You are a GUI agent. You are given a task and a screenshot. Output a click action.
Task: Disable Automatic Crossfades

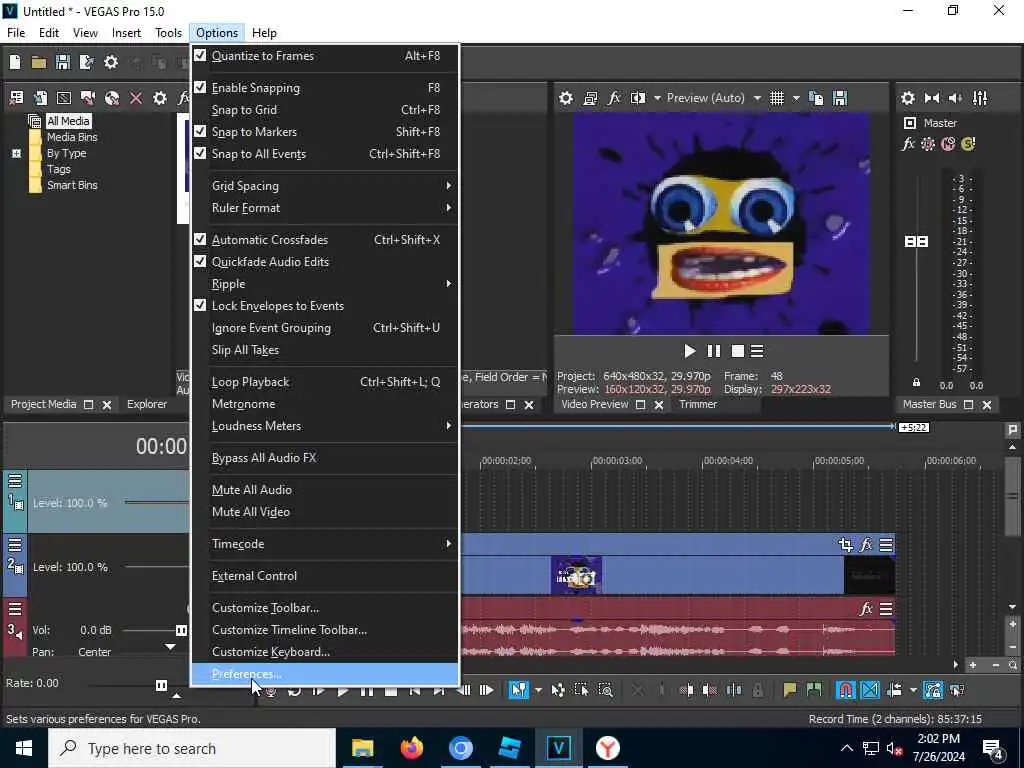pos(325,240)
